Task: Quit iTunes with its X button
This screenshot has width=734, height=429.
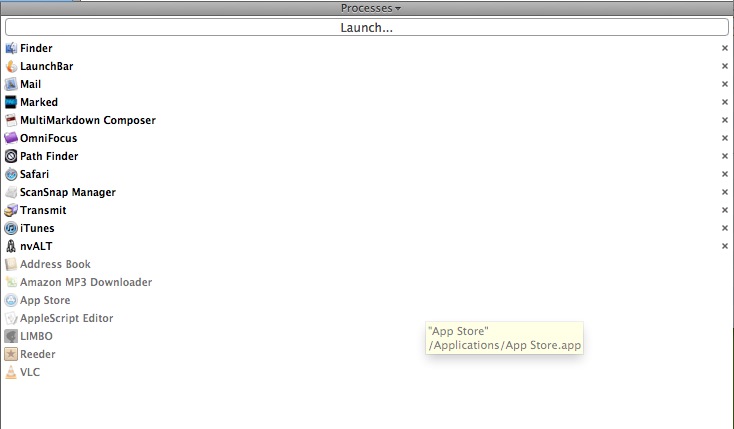Action: 725,228
